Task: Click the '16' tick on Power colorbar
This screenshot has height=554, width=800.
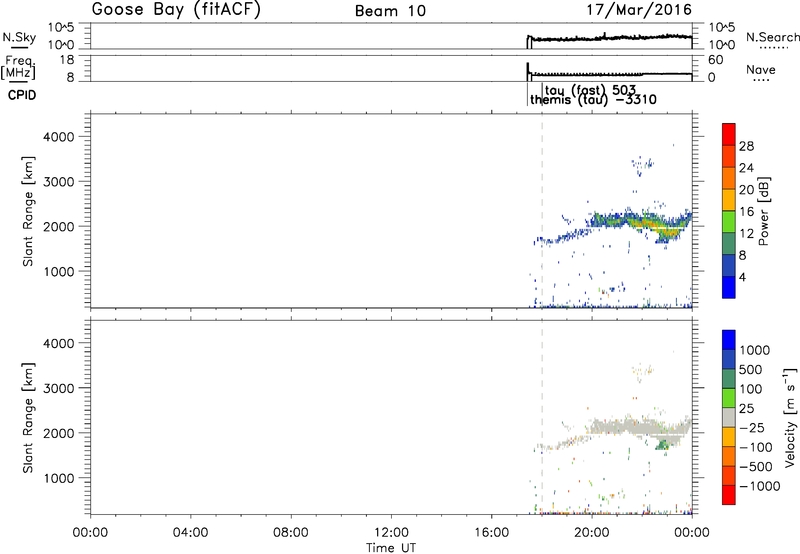Action: (x=746, y=212)
